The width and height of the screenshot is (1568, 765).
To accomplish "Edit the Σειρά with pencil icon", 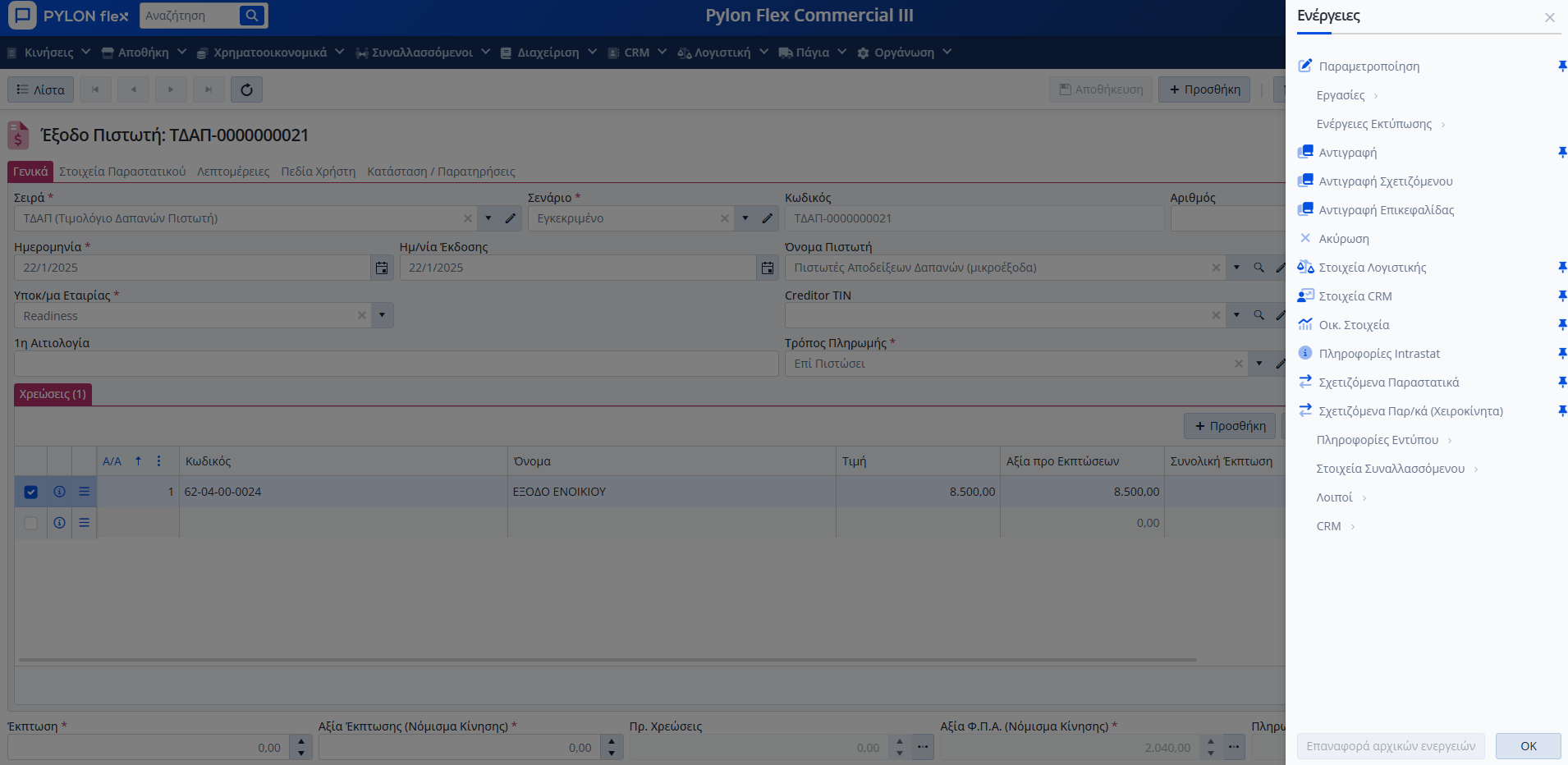I will click(511, 218).
